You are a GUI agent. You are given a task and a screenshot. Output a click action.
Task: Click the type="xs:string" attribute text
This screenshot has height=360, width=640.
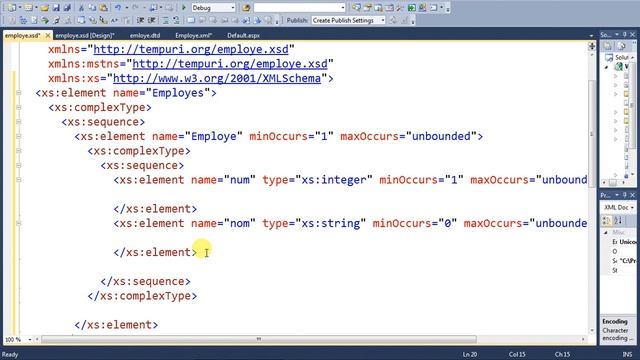(314, 224)
